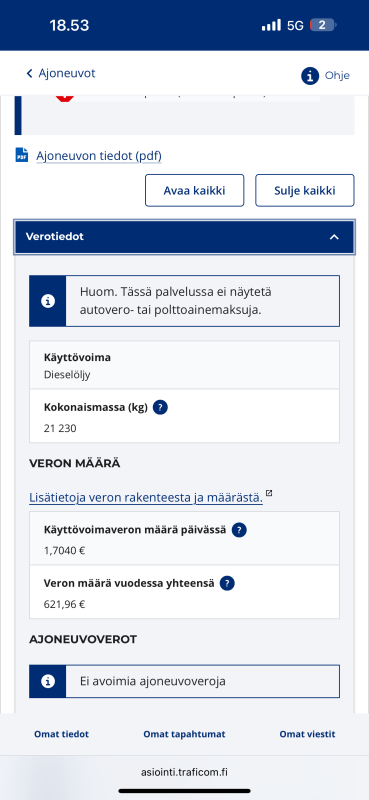Image resolution: width=369 pixels, height=800 pixels.
Task: Go to Omat tiedot tab
Action: [61, 734]
